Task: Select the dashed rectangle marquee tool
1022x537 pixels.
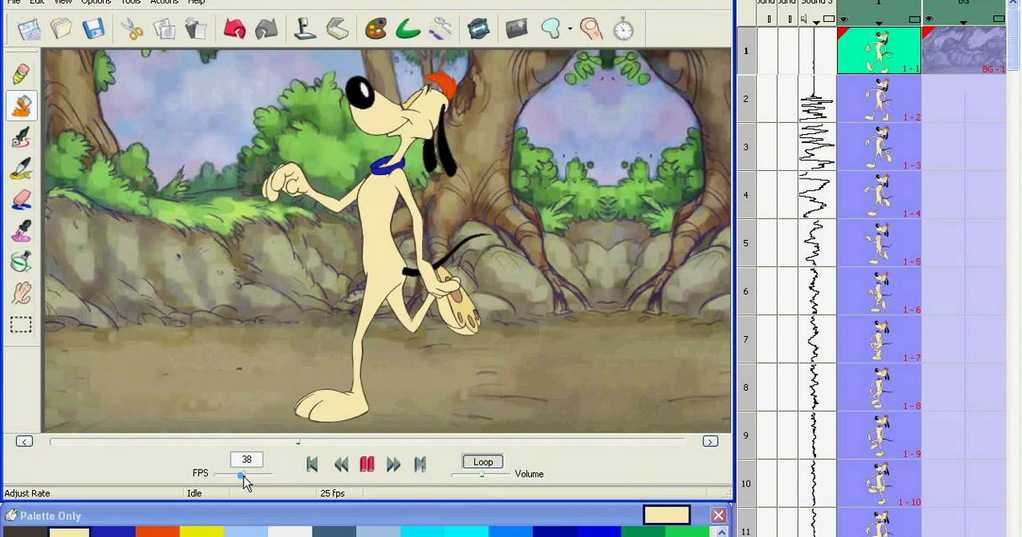Action: click(21, 325)
